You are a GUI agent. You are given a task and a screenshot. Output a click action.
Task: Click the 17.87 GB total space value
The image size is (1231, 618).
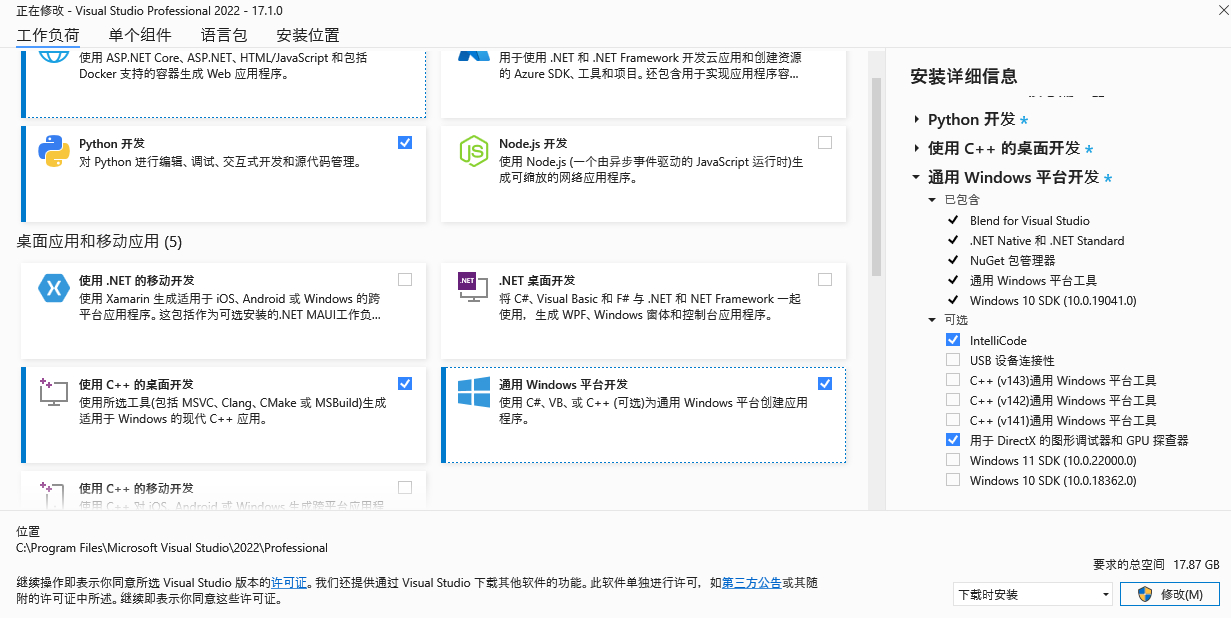coord(1196,564)
